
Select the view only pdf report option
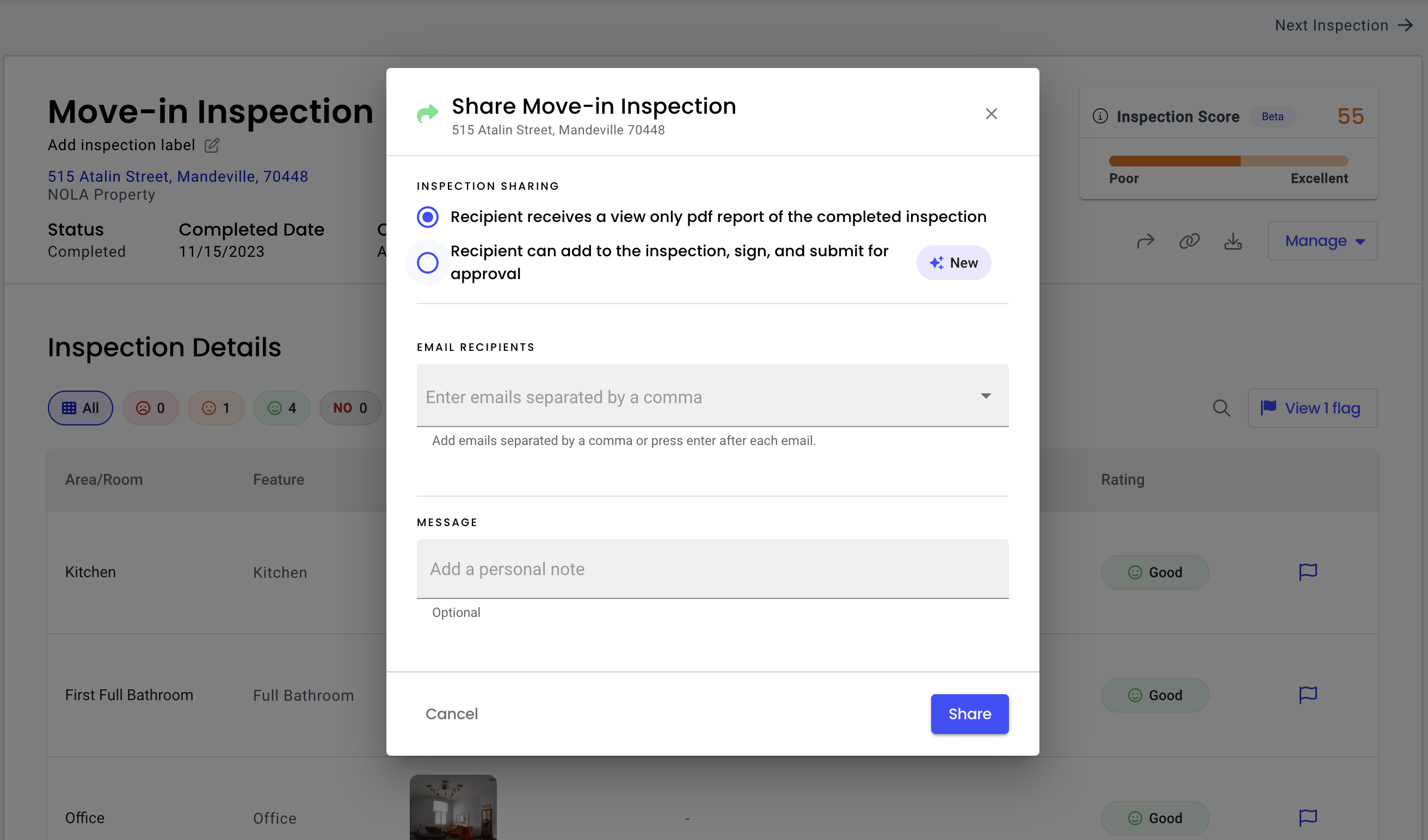coord(428,217)
